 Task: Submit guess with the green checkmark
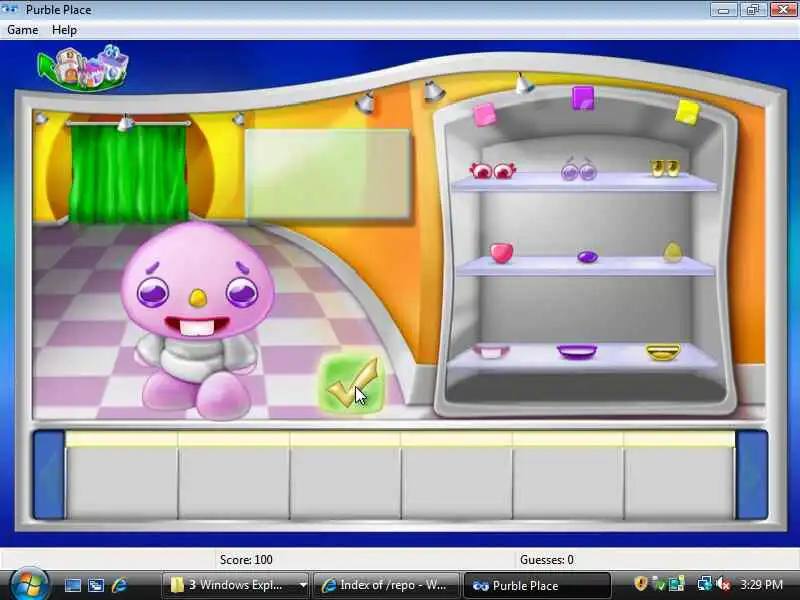352,384
